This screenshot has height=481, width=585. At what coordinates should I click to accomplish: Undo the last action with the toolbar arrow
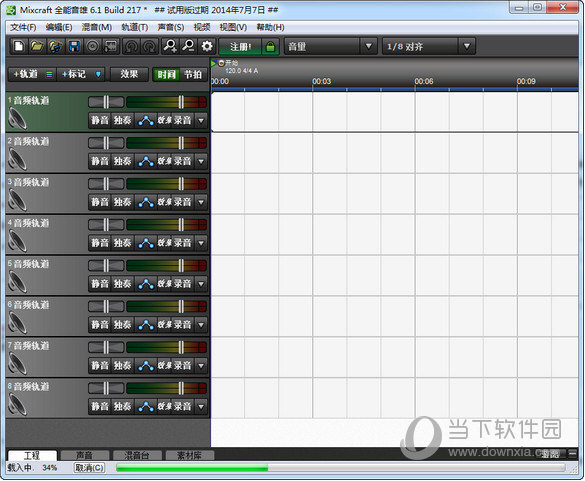tap(131, 46)
